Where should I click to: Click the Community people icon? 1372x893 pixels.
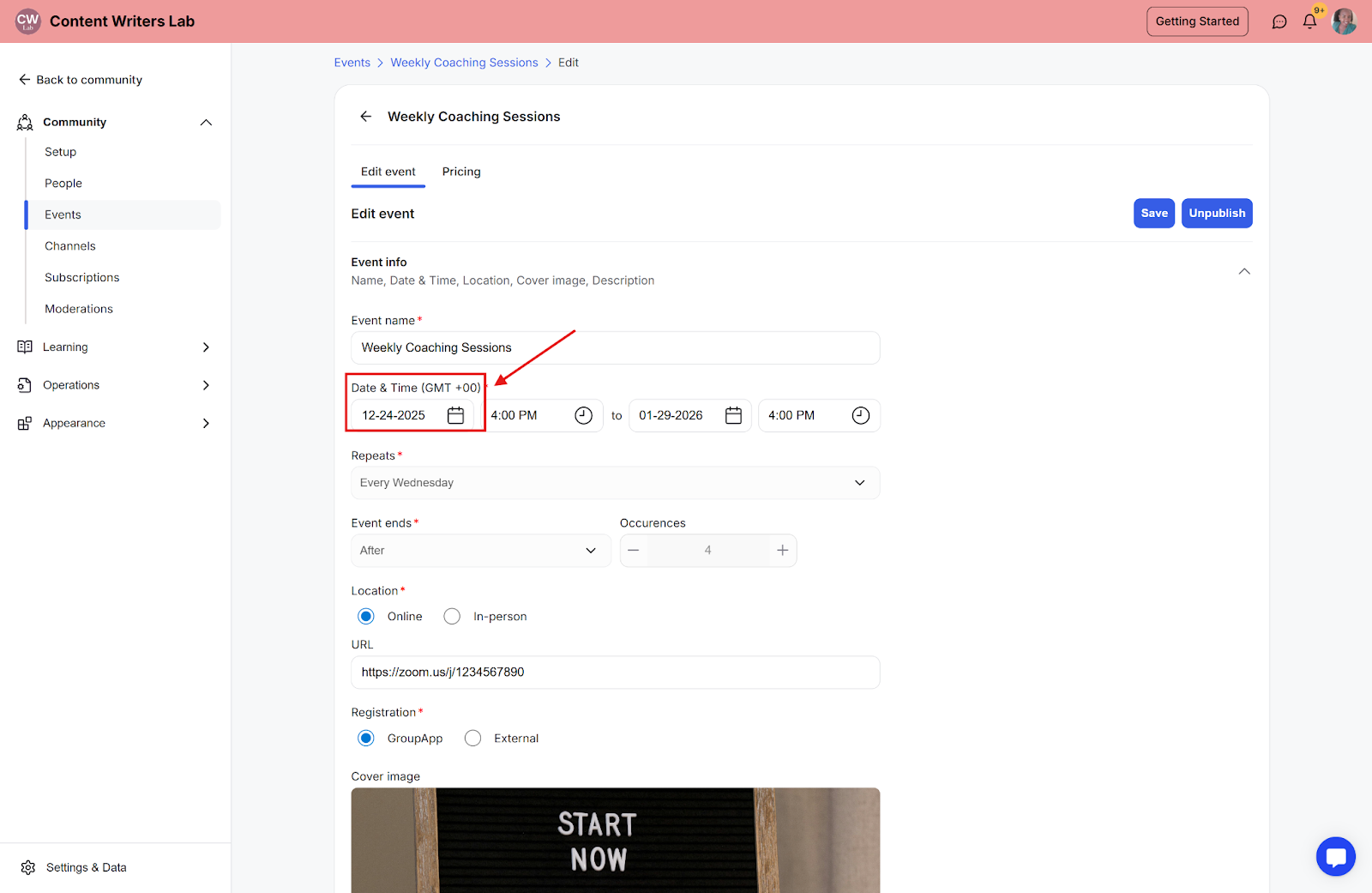tap(25, 123)
